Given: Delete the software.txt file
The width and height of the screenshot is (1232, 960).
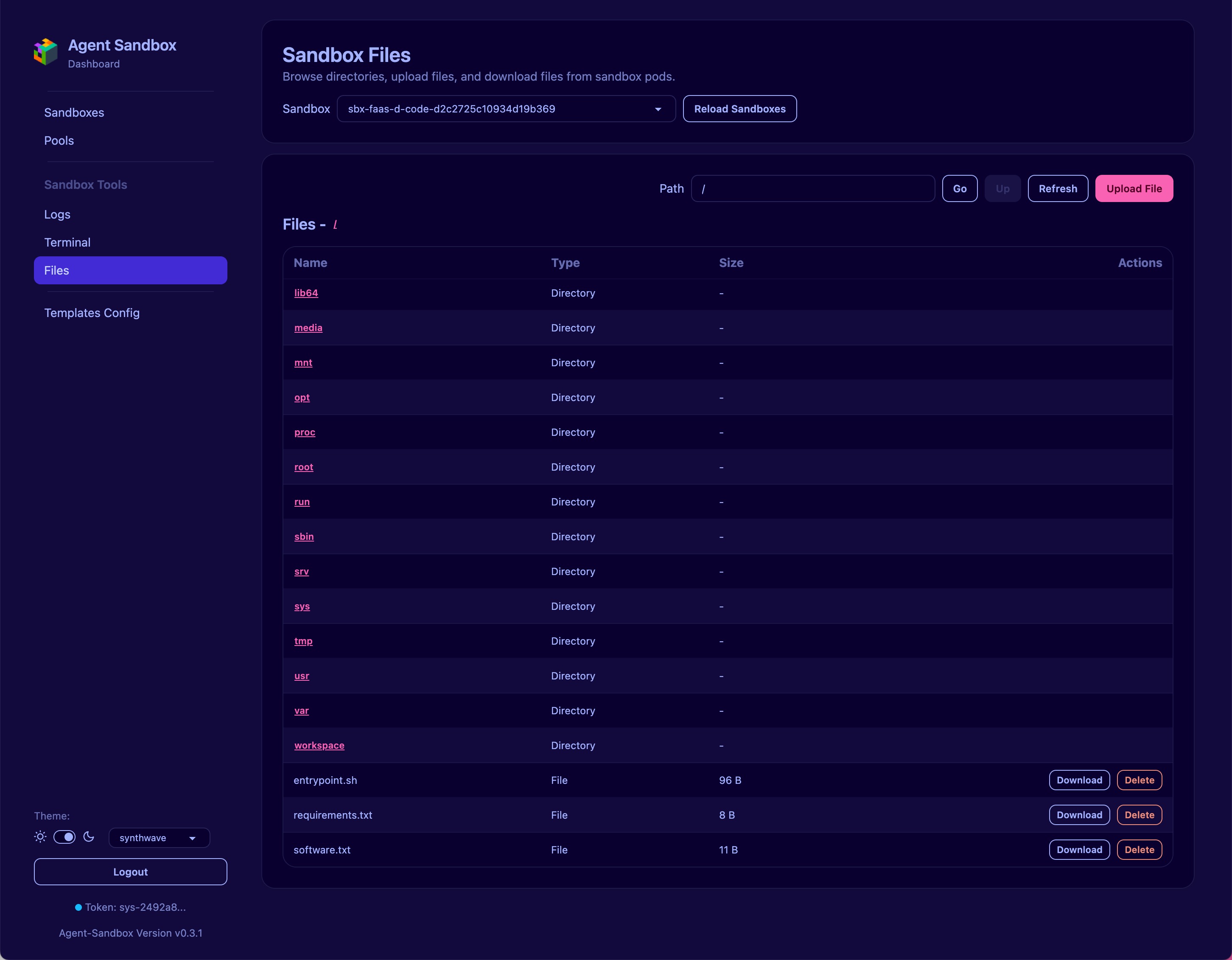Looking at the screenshot, I should pyautogui.click(x=1139, y=850).
